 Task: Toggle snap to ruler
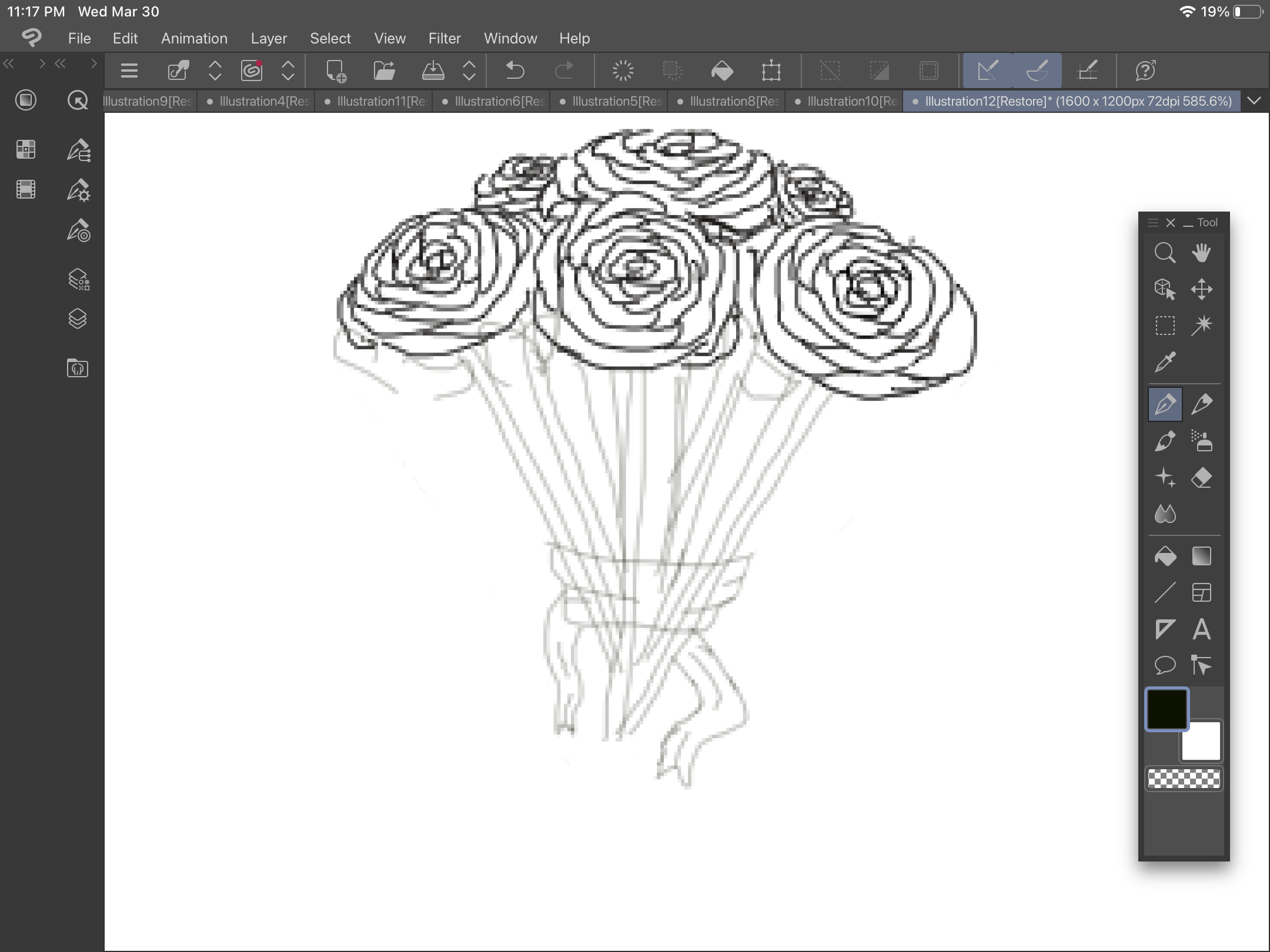coord(988,71)
